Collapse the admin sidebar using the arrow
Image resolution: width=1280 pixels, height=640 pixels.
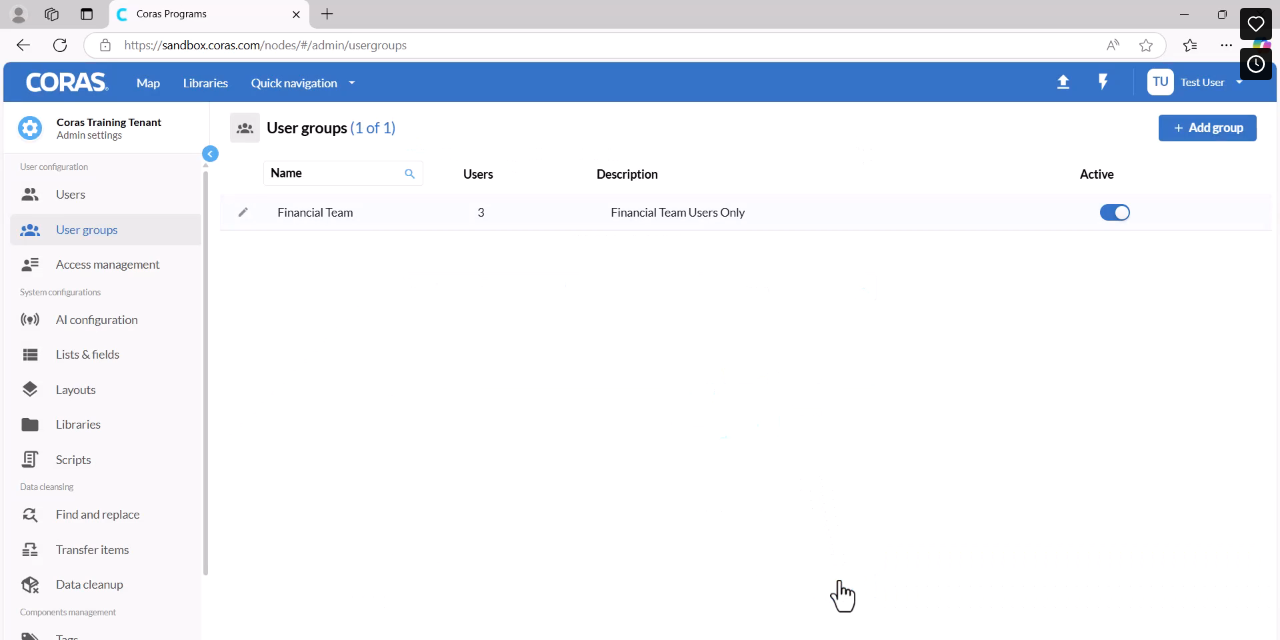(210, 154)
